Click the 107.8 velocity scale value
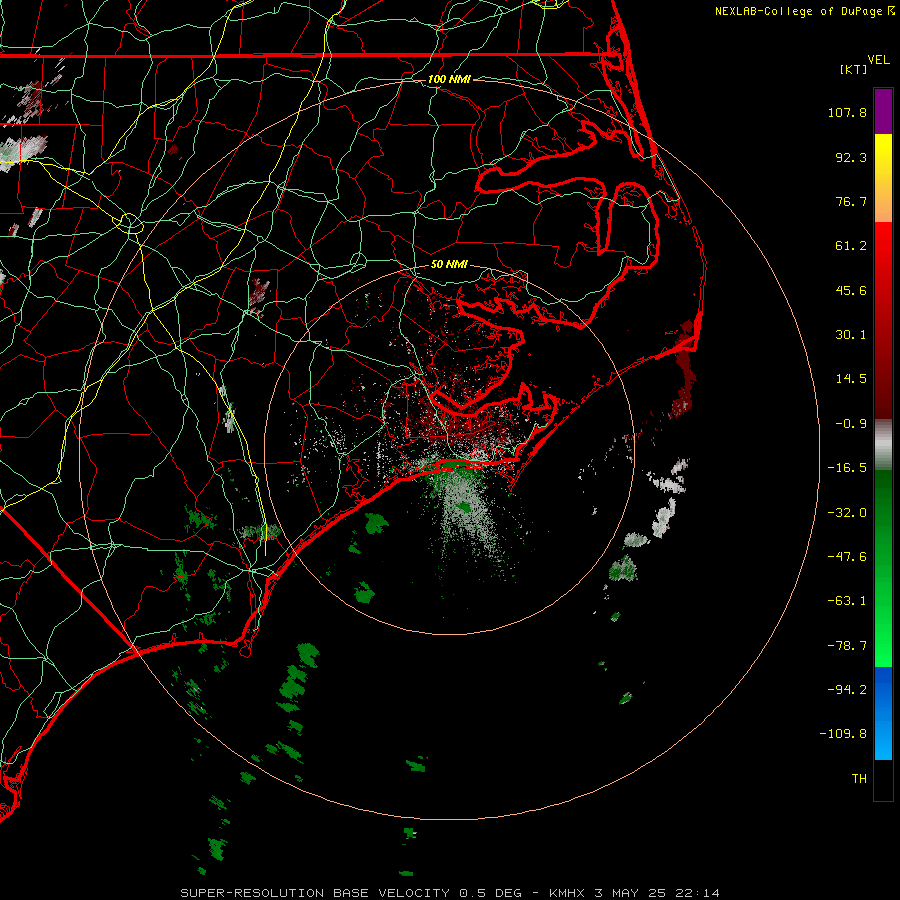Screen dimensions: 900x900 (847, 112)
